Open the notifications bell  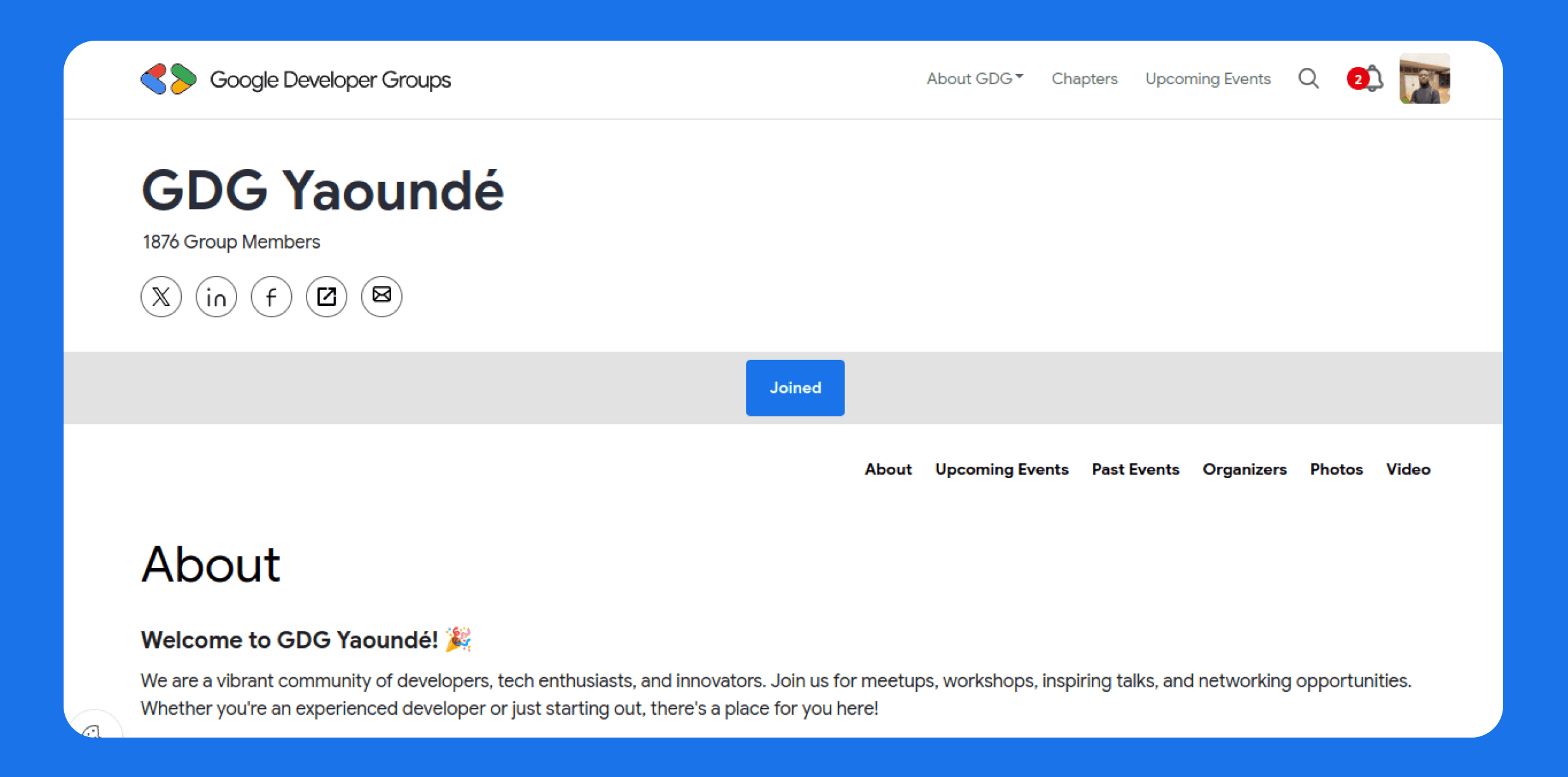1373,79
